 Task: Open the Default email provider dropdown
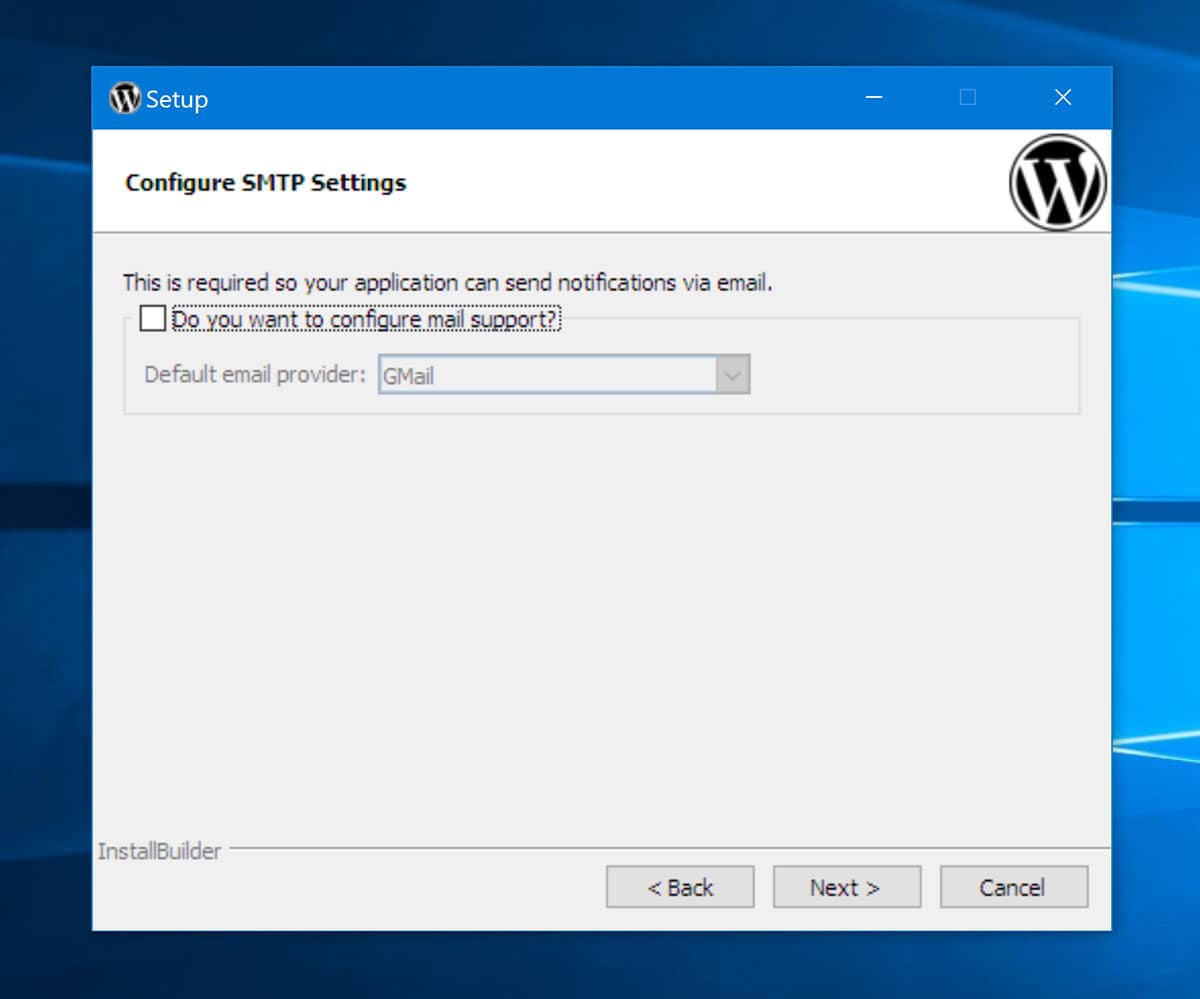564,376
